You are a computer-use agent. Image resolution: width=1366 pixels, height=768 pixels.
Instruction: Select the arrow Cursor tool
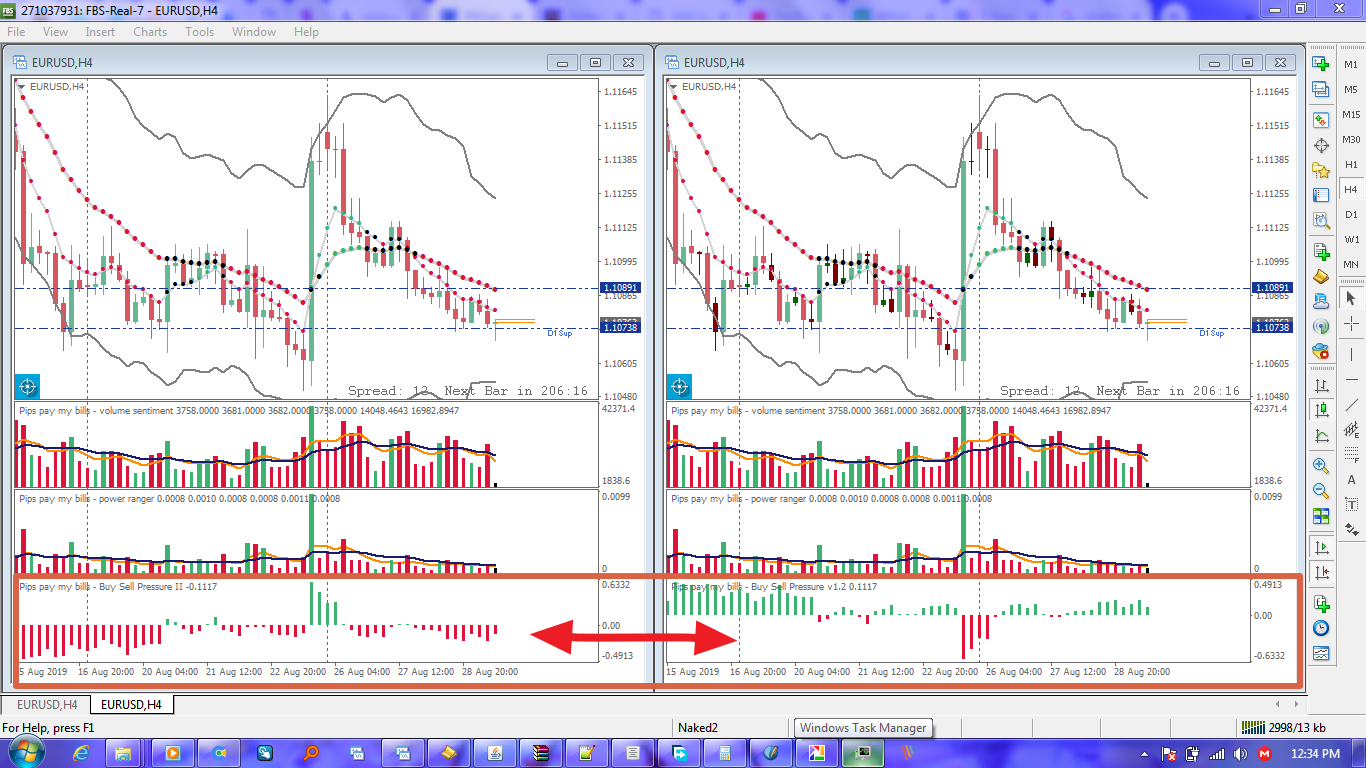[x=1352, y=298]
